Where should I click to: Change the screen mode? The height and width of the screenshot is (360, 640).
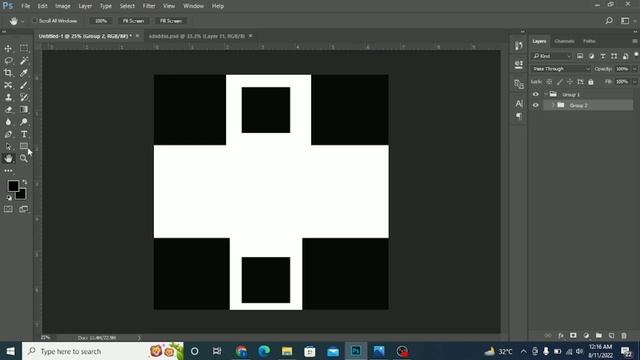(x=24, y=209)
